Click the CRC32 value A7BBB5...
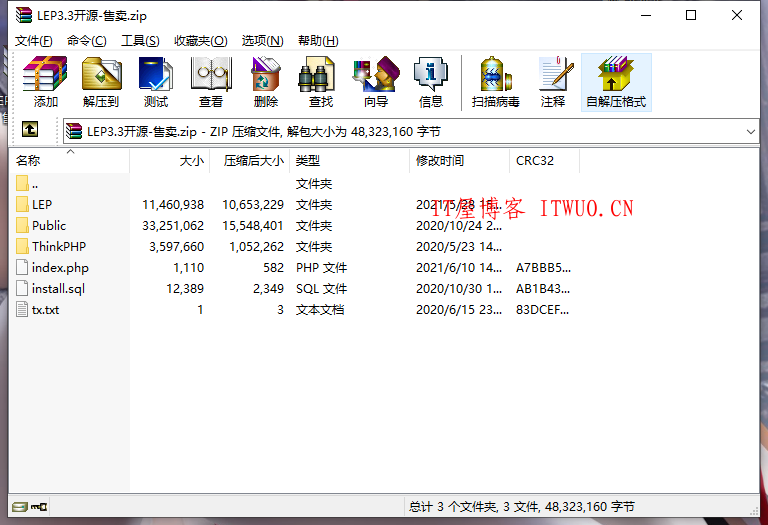768x525 pixels. point(543,268)
